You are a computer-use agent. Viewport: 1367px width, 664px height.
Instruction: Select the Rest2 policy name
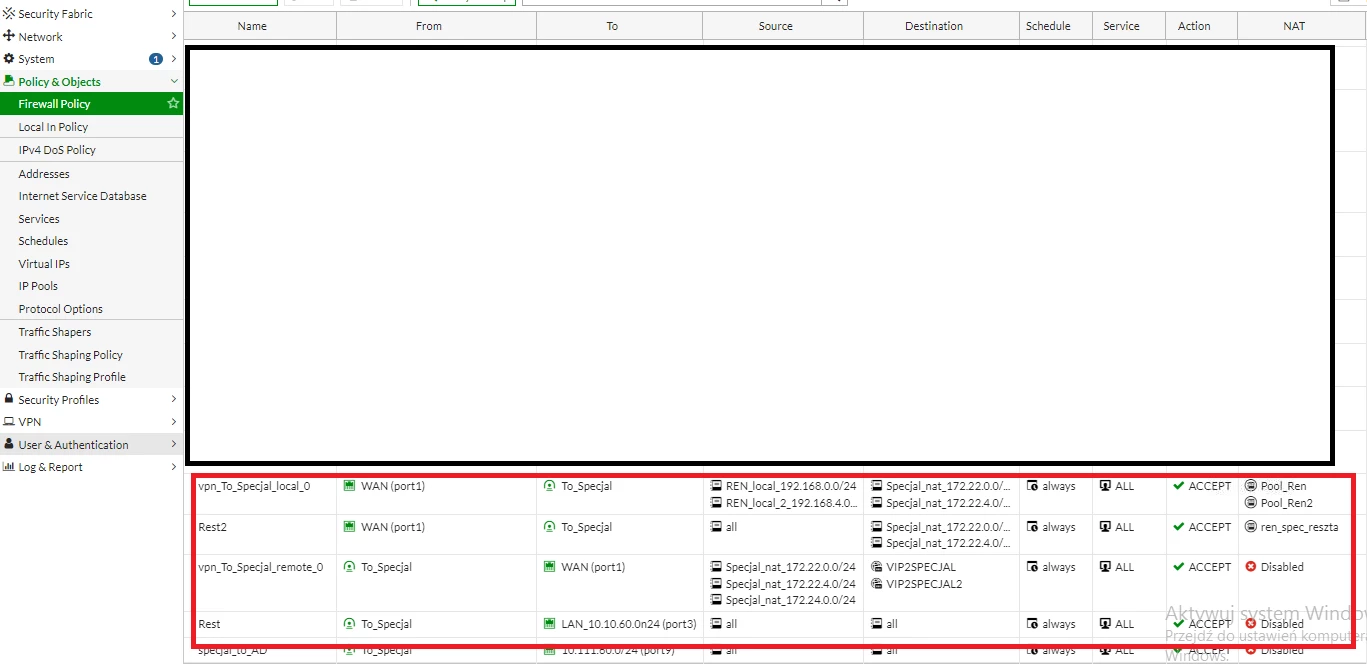click(213, 527)
